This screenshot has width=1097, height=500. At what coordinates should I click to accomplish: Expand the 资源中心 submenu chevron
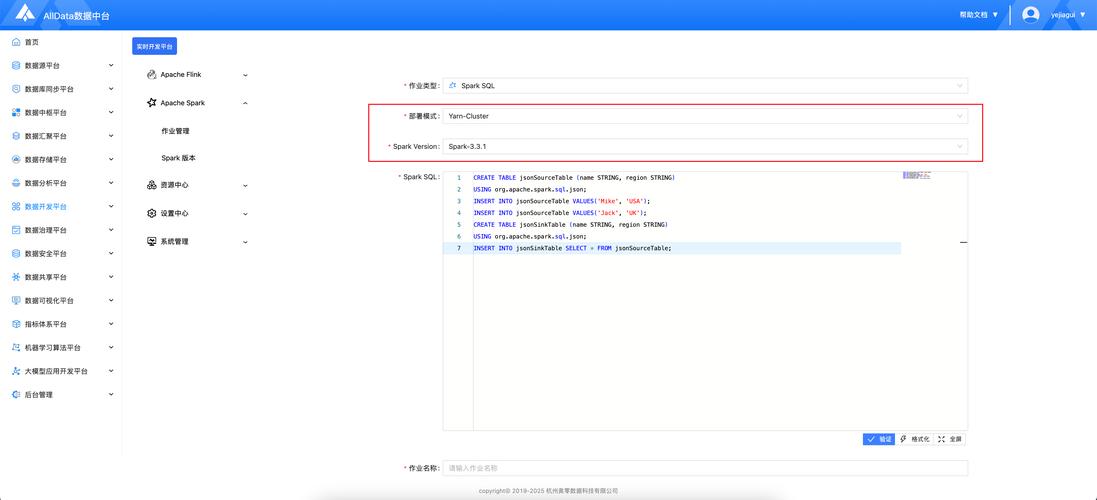(245, 186)
